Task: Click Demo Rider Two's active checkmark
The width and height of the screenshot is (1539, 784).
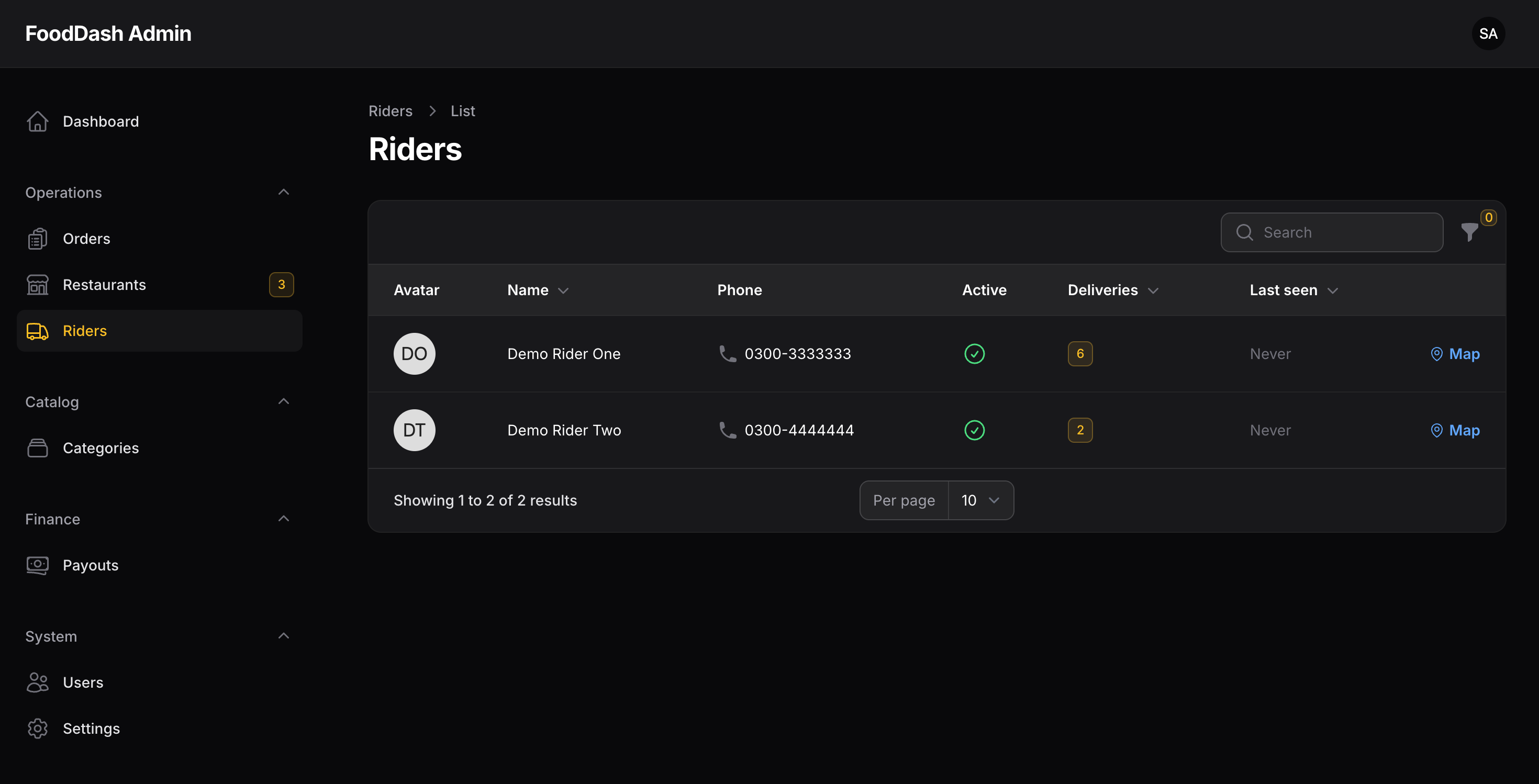Action: coord(974,430)
